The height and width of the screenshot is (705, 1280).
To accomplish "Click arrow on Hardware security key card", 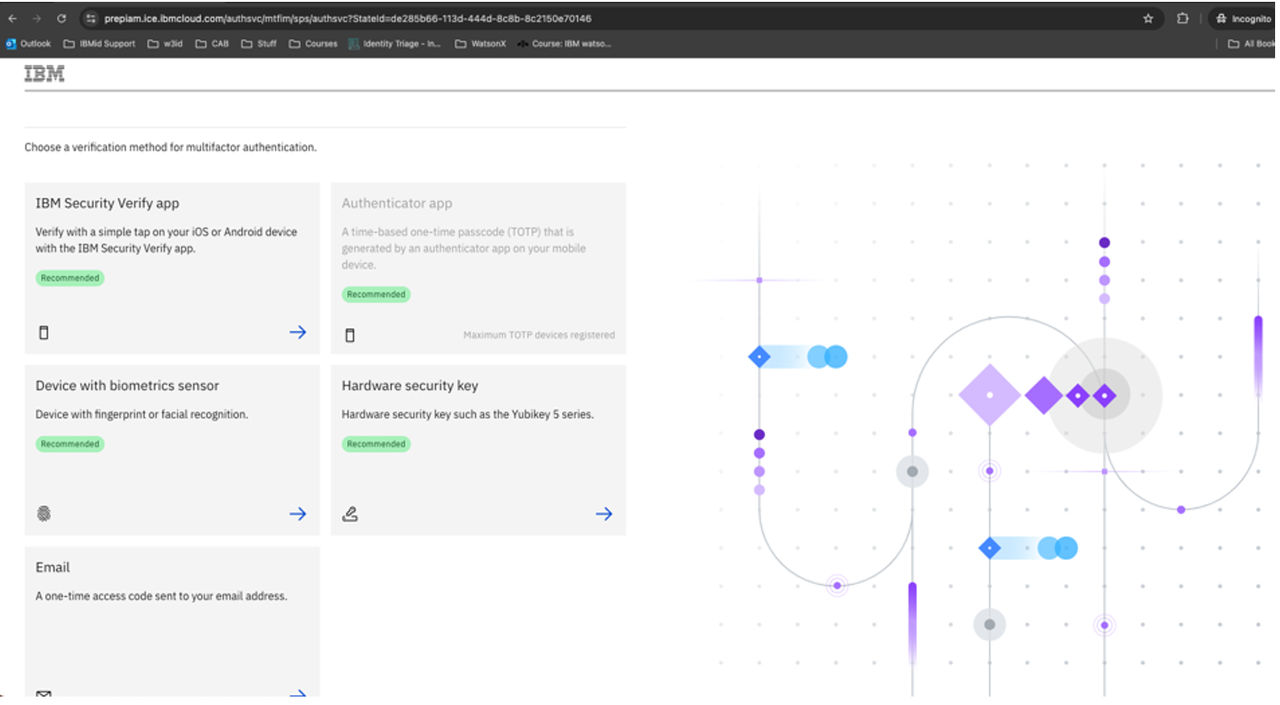I will point(604,514).
